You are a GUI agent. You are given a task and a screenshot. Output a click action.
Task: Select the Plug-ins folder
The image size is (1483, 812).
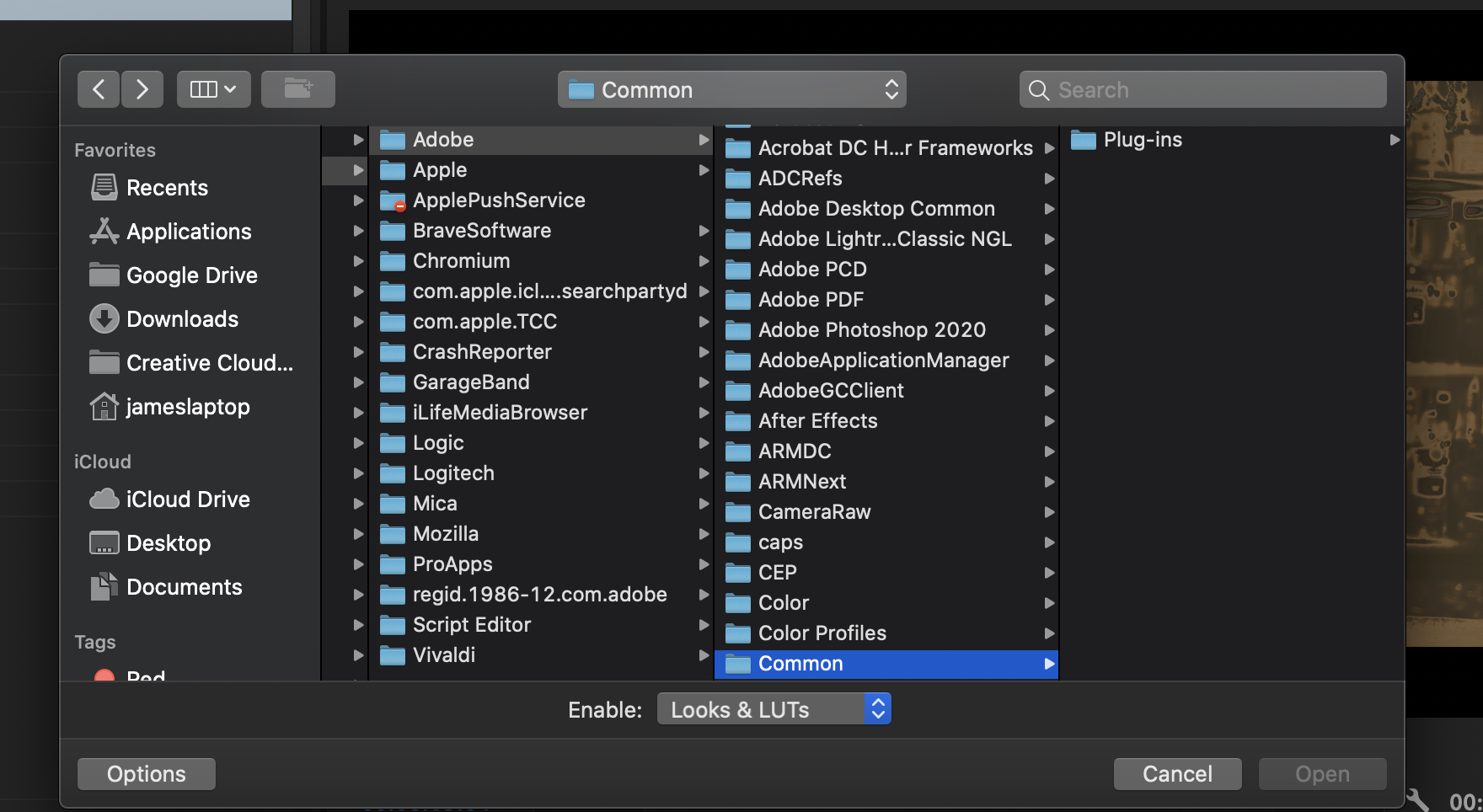1142,140
